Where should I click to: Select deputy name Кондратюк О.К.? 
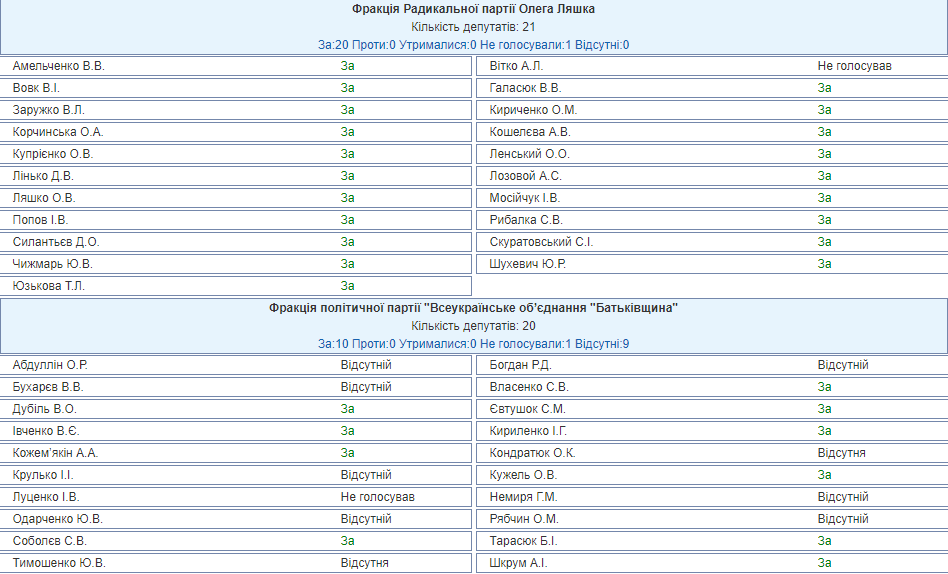pyautogui.click(x=532, y=453)
